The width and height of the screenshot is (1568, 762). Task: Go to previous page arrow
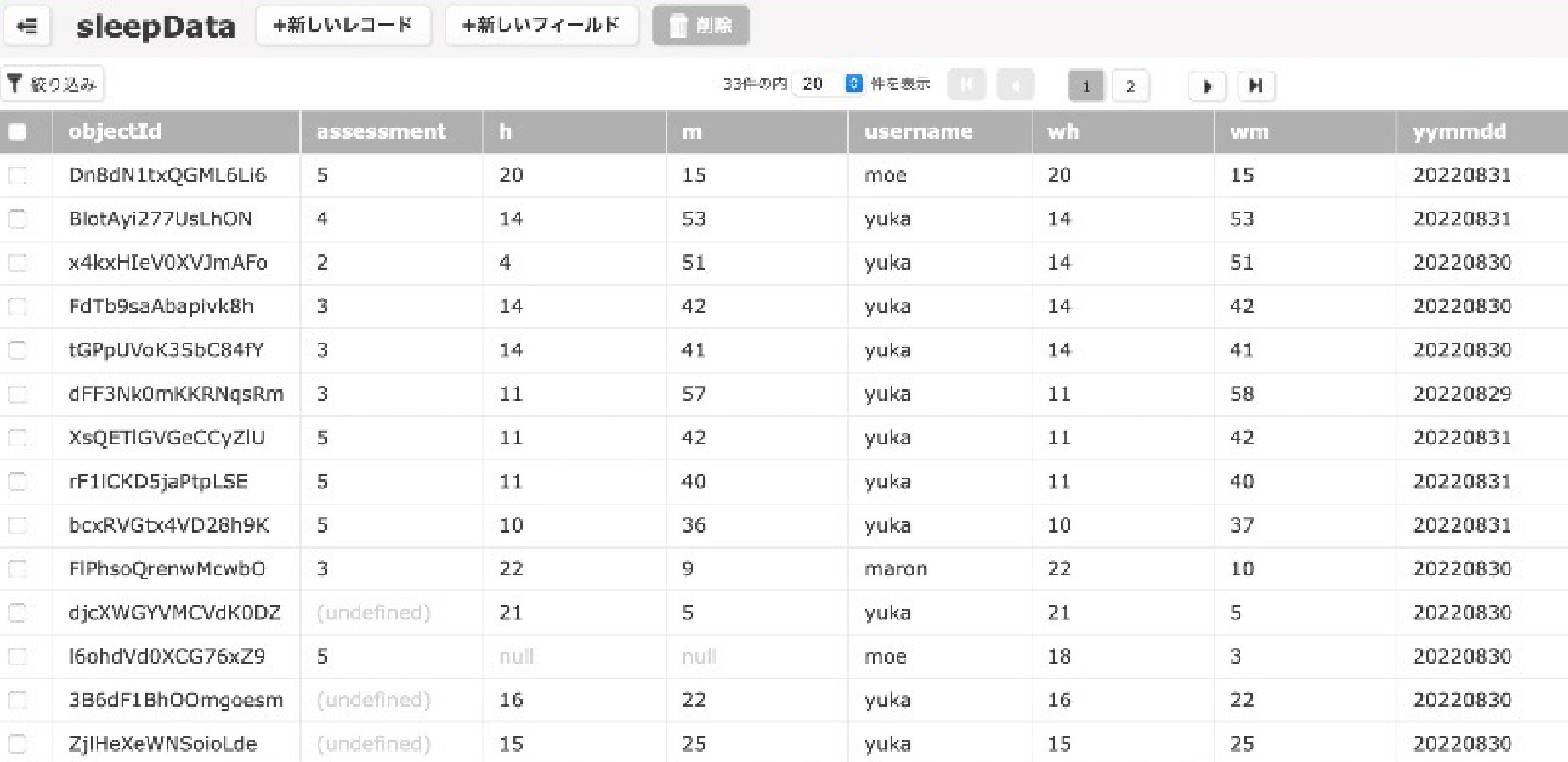(1015, 86)
